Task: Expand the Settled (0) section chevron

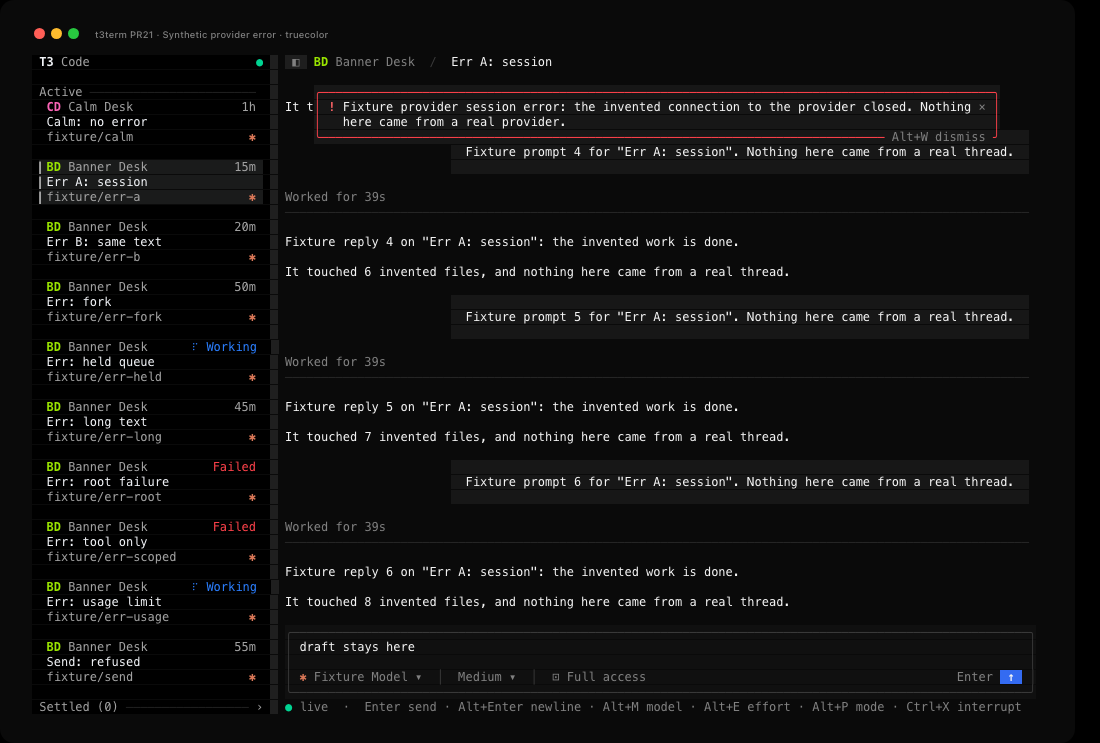Action: 260,707
